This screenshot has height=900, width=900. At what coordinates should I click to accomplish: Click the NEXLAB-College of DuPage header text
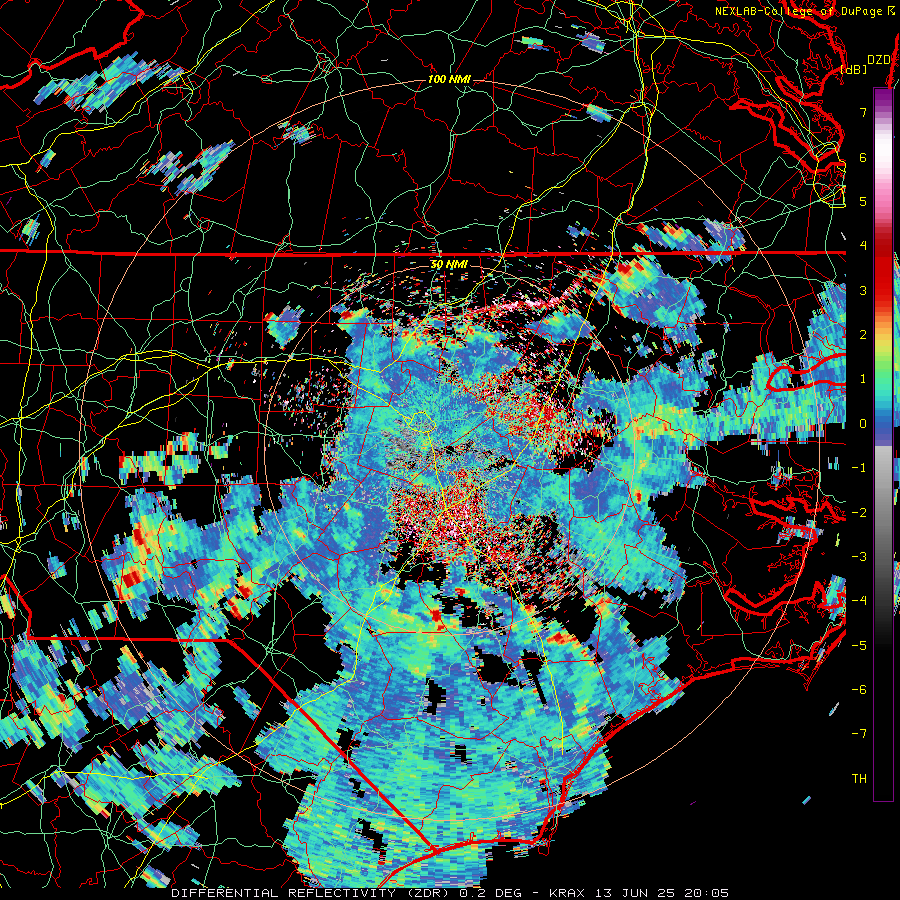click(803, 11)
